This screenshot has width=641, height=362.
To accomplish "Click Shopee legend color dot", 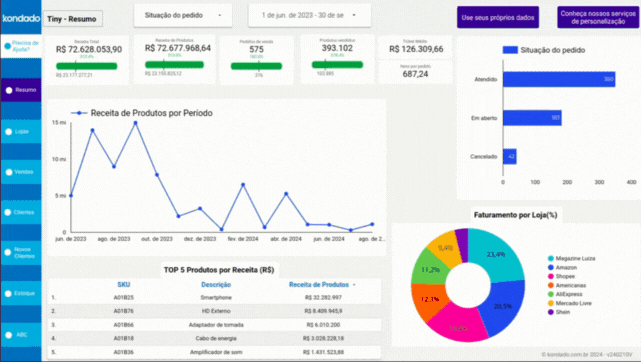I will [x=551, y=276].
